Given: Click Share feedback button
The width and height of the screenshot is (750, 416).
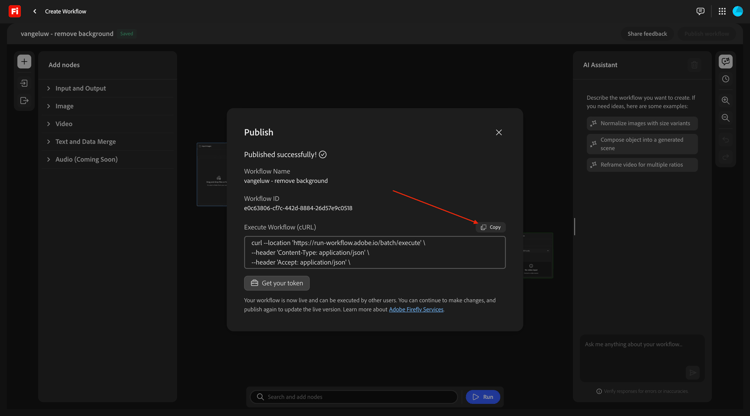Looking at the screenshot, I should pos(647,34).
